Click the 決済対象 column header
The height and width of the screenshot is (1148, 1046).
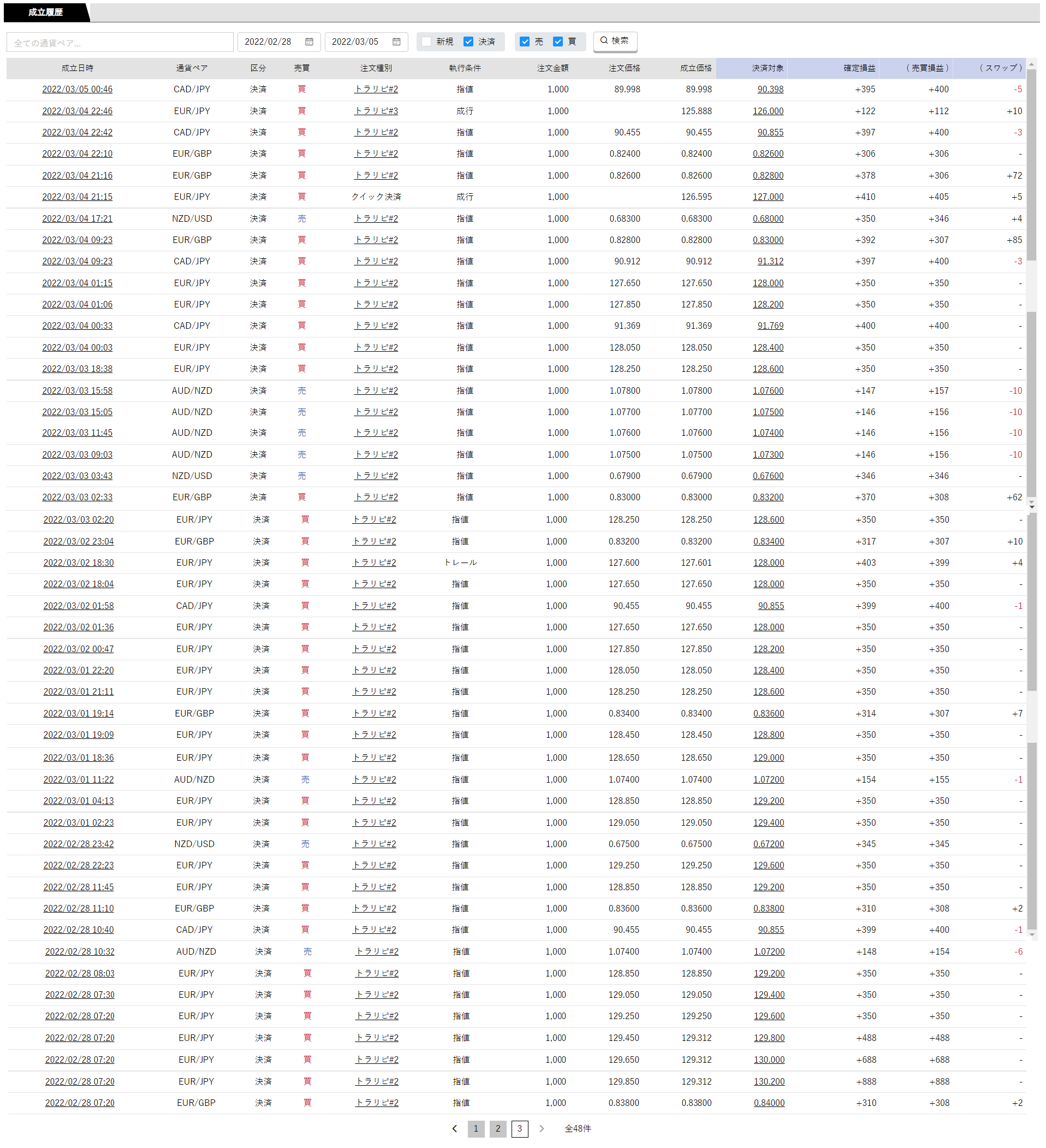[768, 68]
